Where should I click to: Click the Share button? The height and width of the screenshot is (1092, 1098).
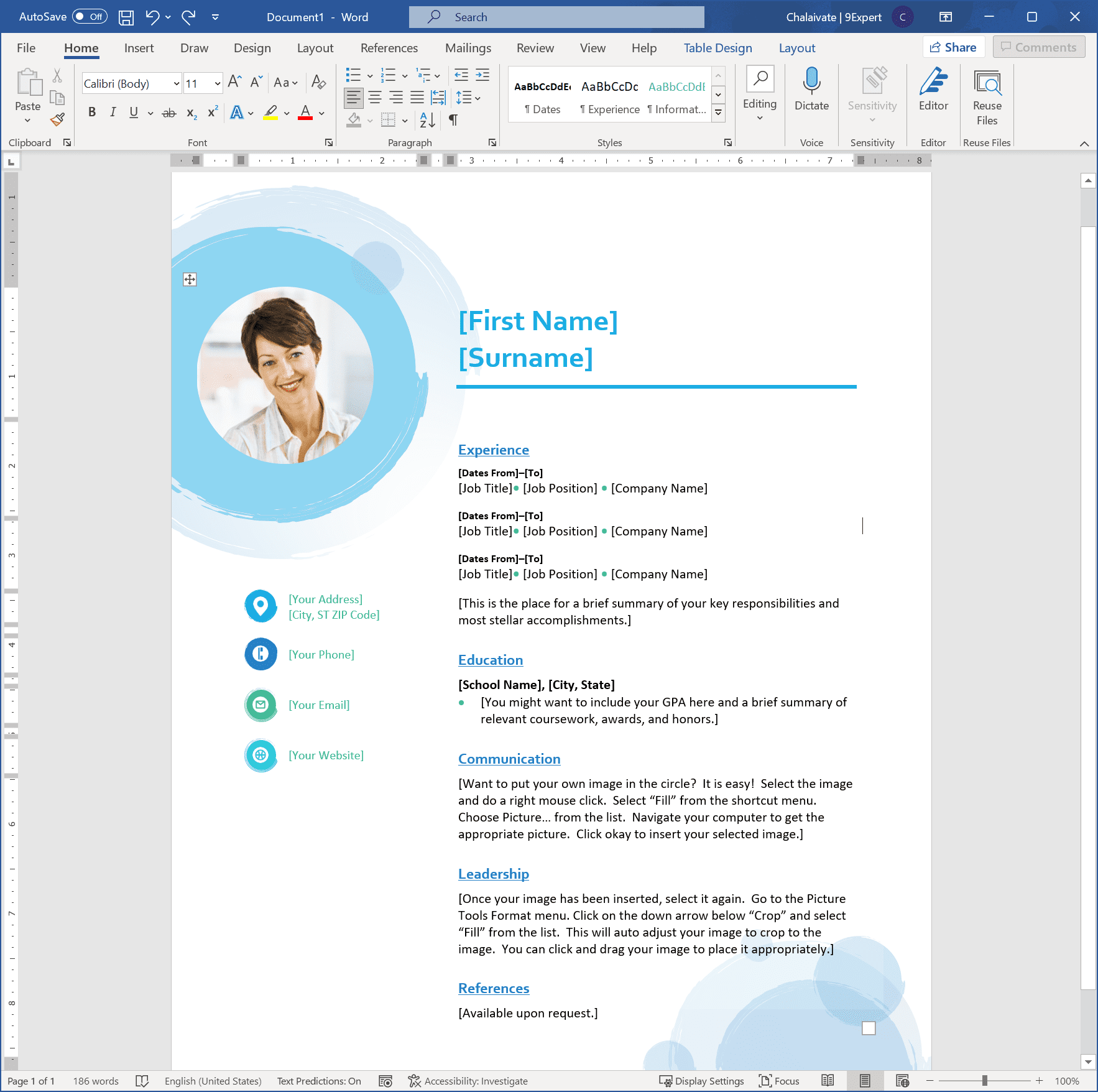pyautogui.click(x=954, y=47)
